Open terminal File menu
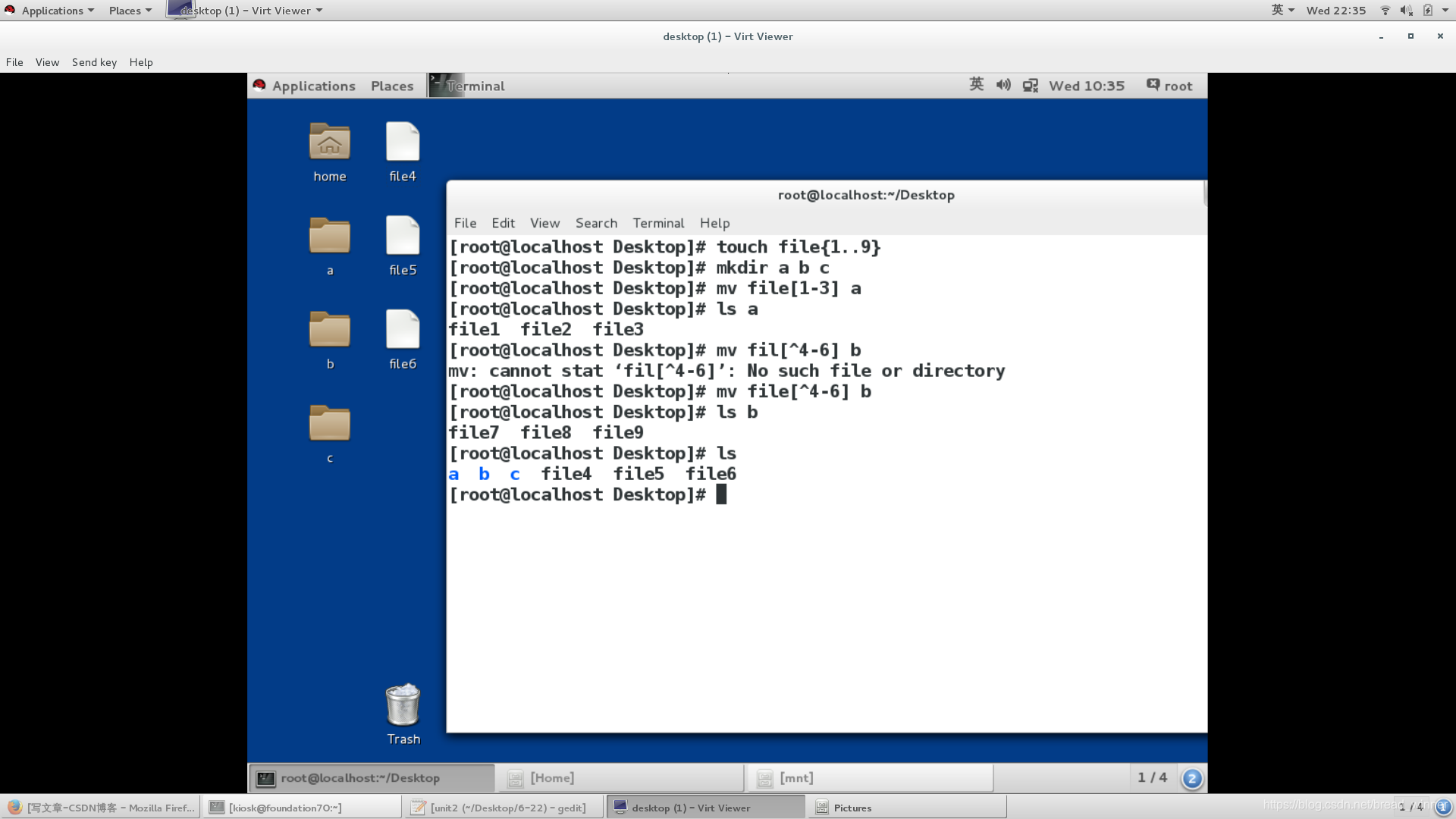Image resolution: width=1456 pixels, height=819 pixels. 465,223
